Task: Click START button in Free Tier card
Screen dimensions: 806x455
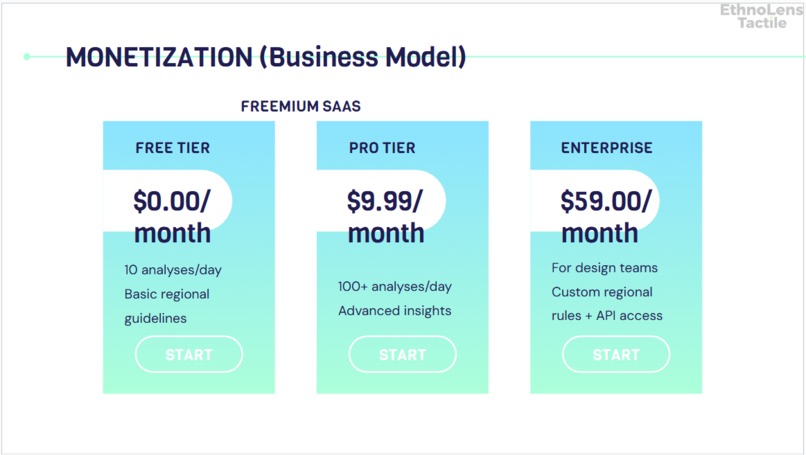Action: point(189,354)
